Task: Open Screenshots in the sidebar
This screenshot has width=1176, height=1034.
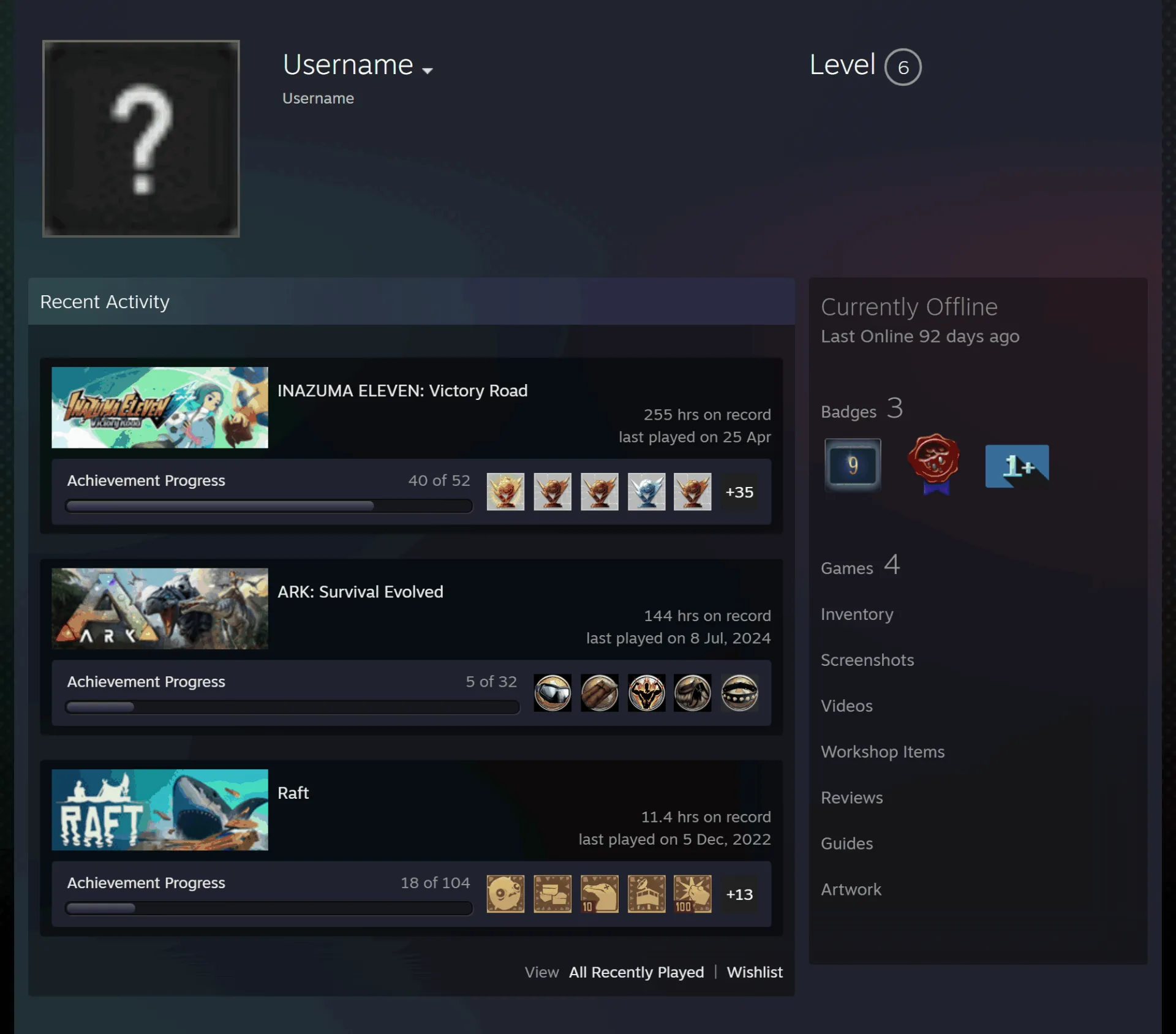Action: [867, 660]
